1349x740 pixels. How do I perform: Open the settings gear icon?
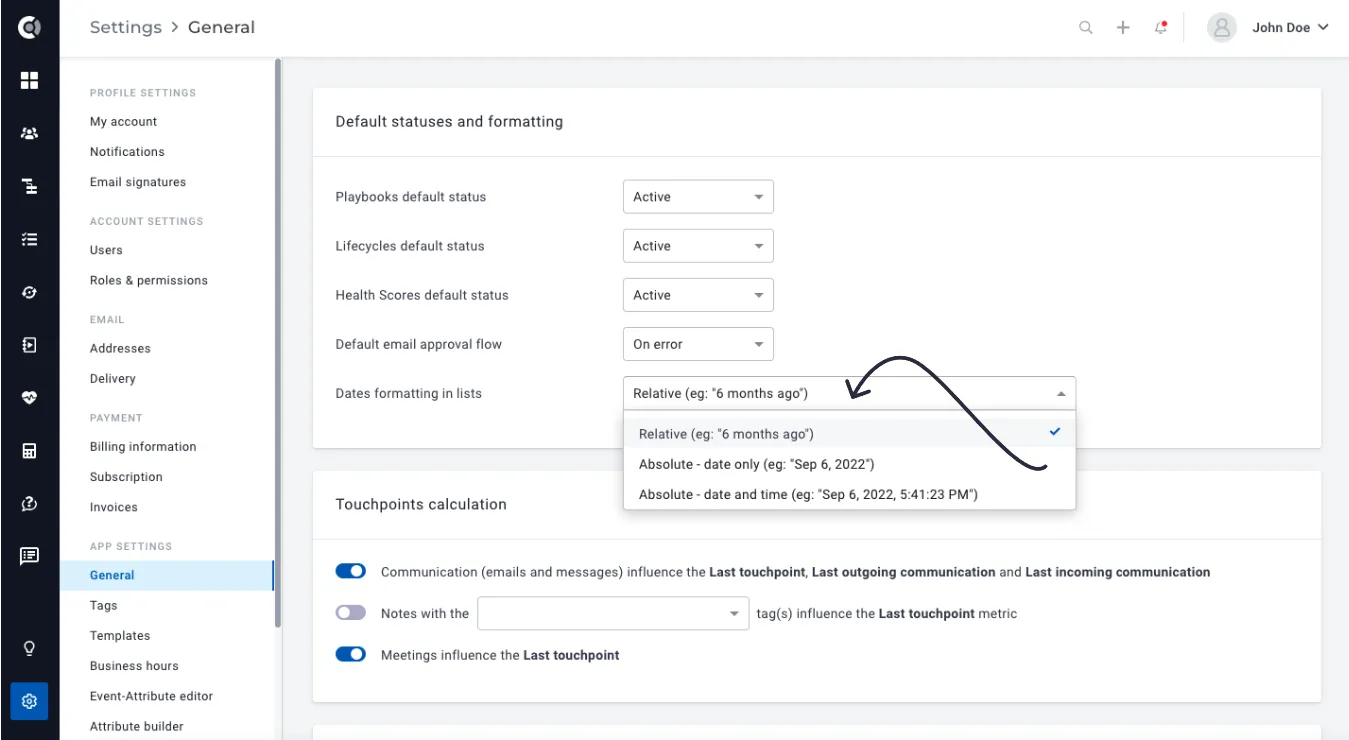tap(29, 701)
